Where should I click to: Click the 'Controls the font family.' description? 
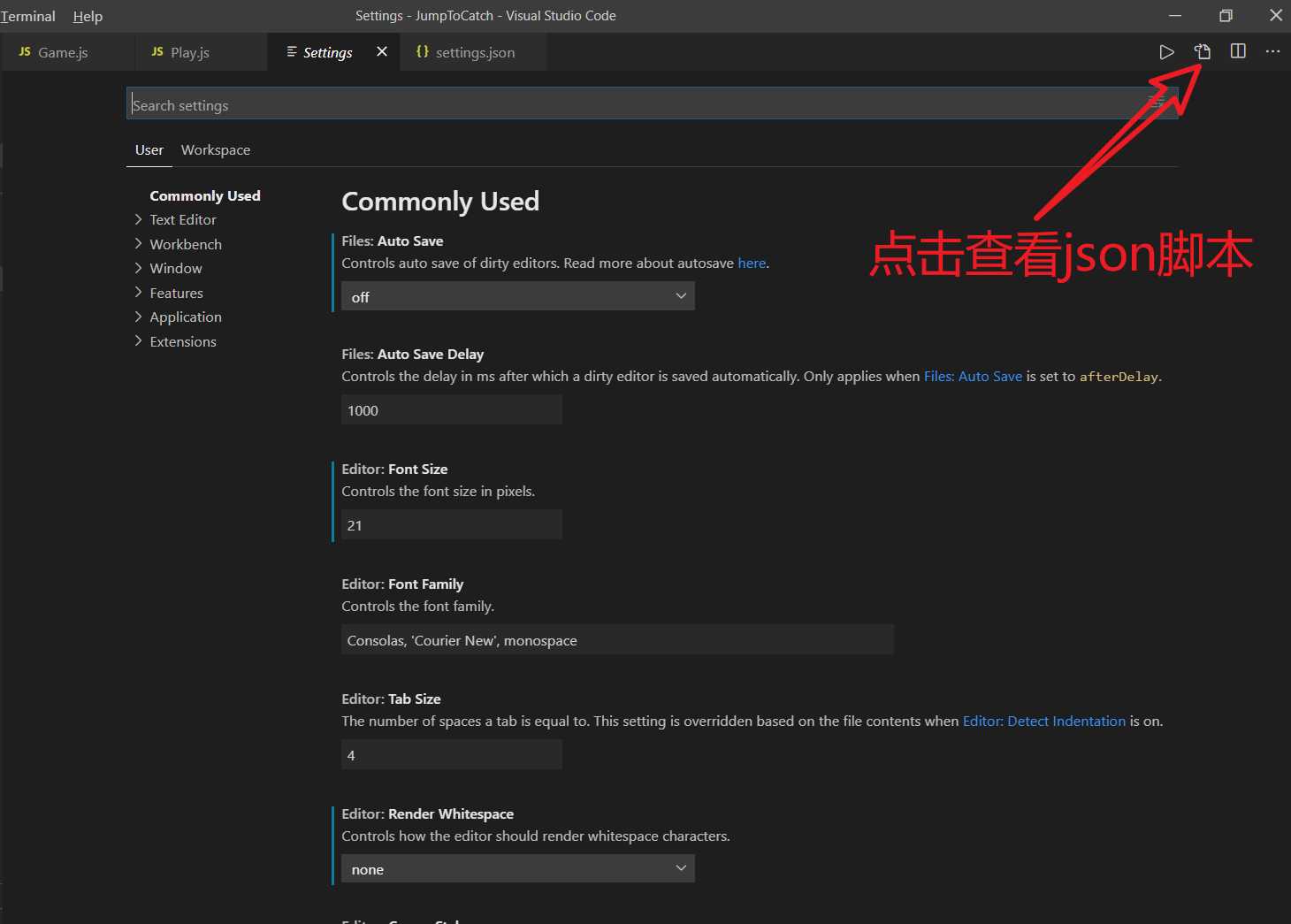click(x=418, y=607)
